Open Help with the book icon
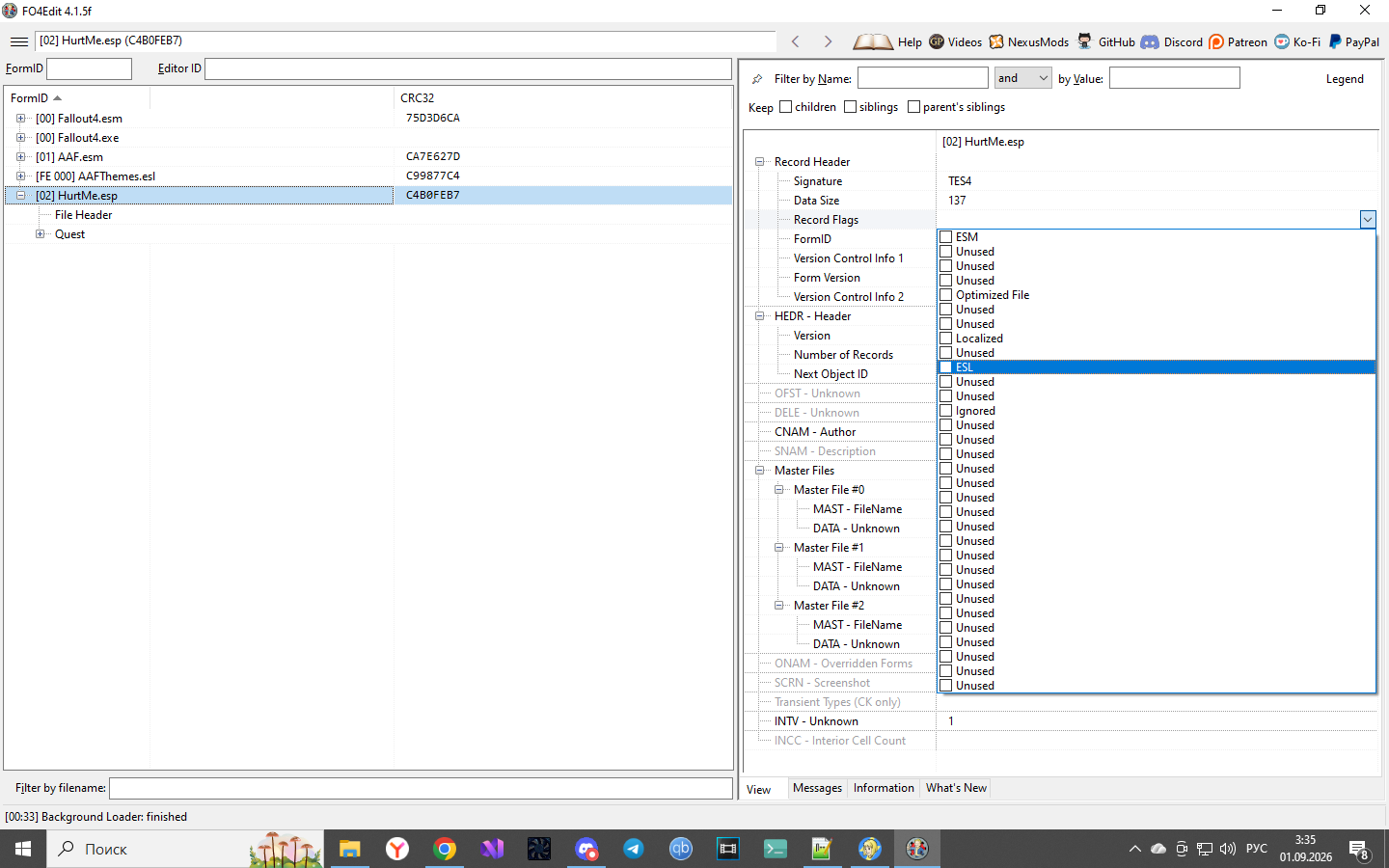The height and width of the screenshot is (868, 1389). (x=873, y=41)
